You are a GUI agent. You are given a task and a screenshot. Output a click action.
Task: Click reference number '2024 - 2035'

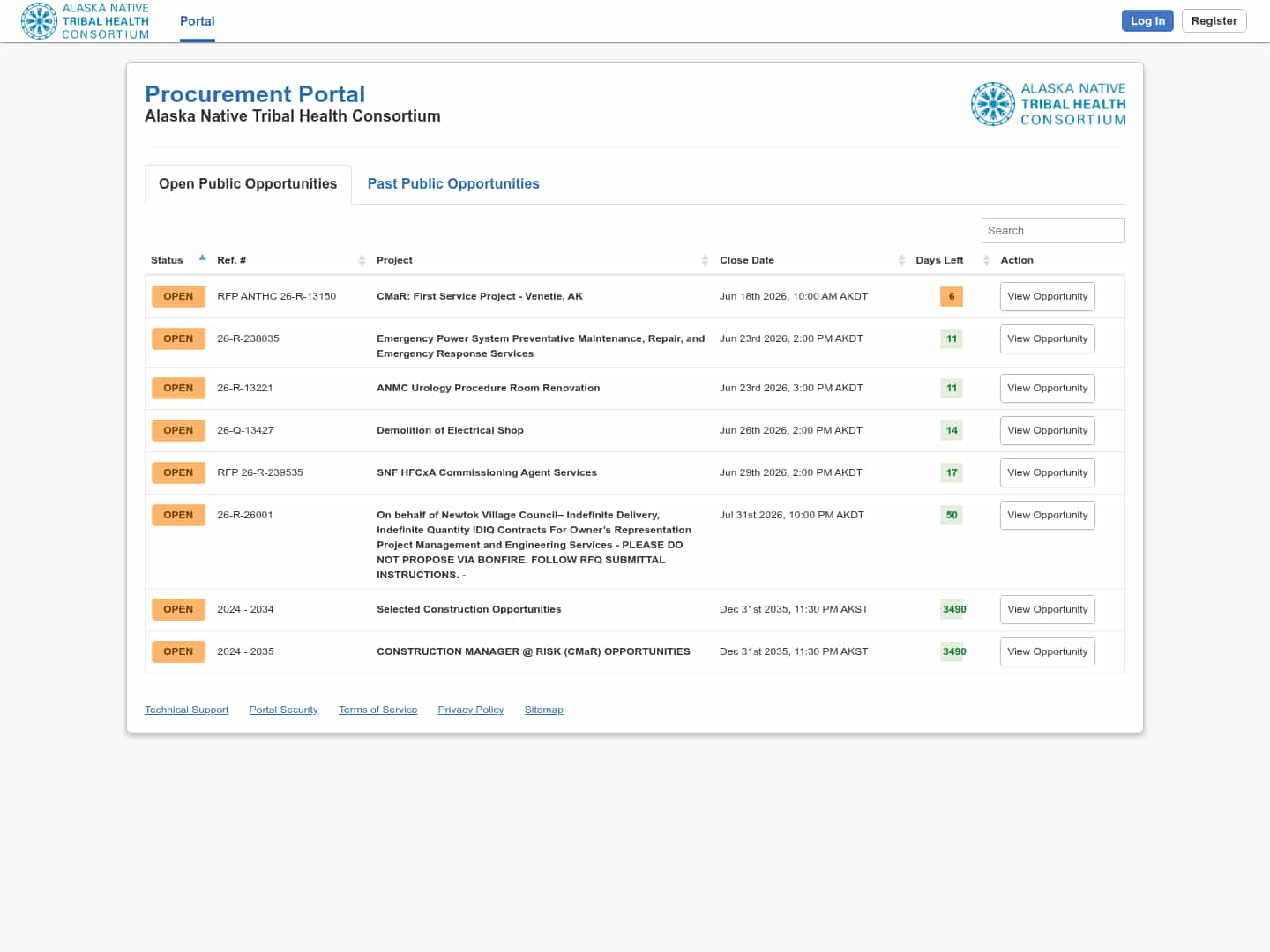pyautogui.click(x=245, y=651)
